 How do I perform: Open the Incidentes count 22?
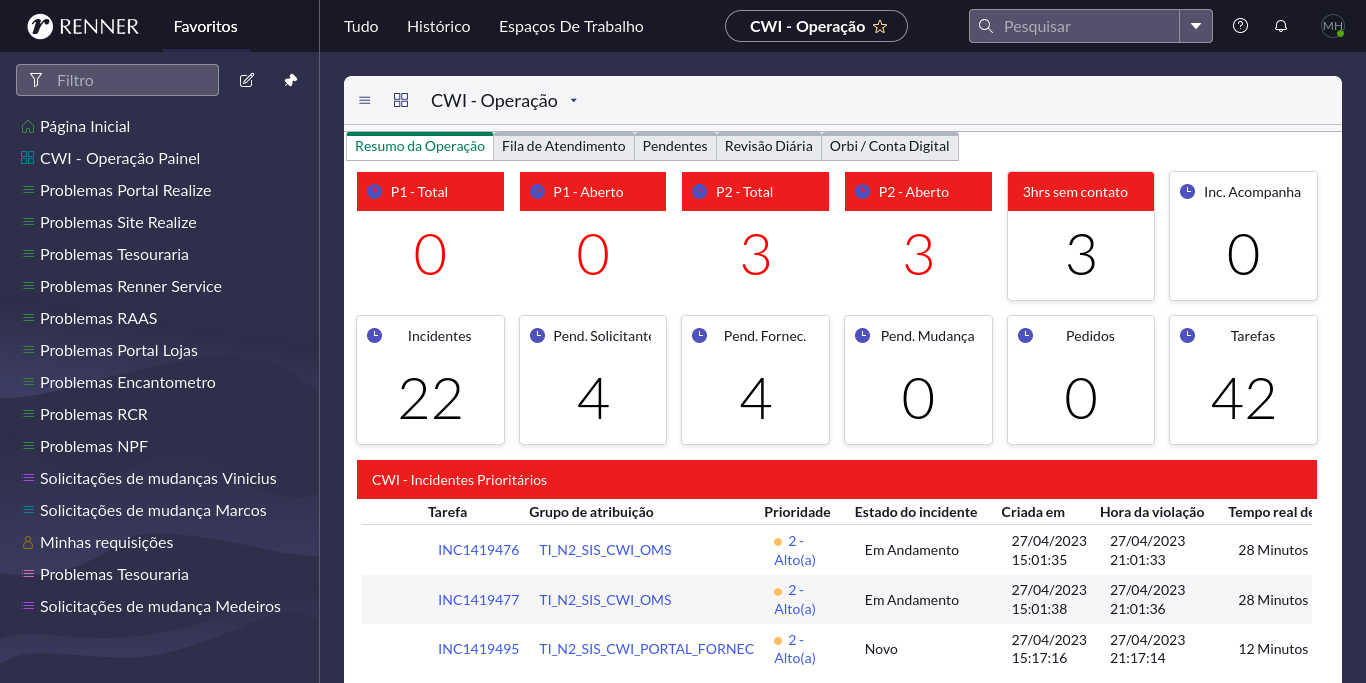pos(431,399)
